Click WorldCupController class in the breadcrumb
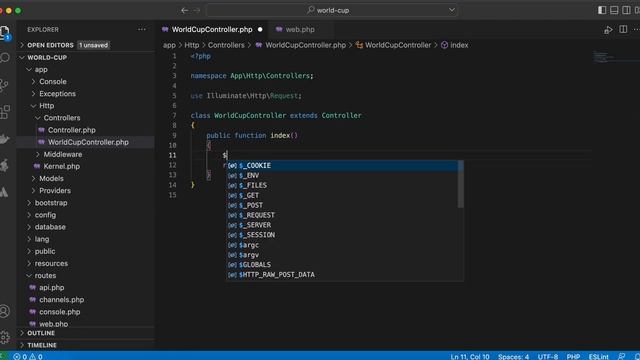Image resolution: width=640 pixels, height=360 pixels. tap(393, 45)
